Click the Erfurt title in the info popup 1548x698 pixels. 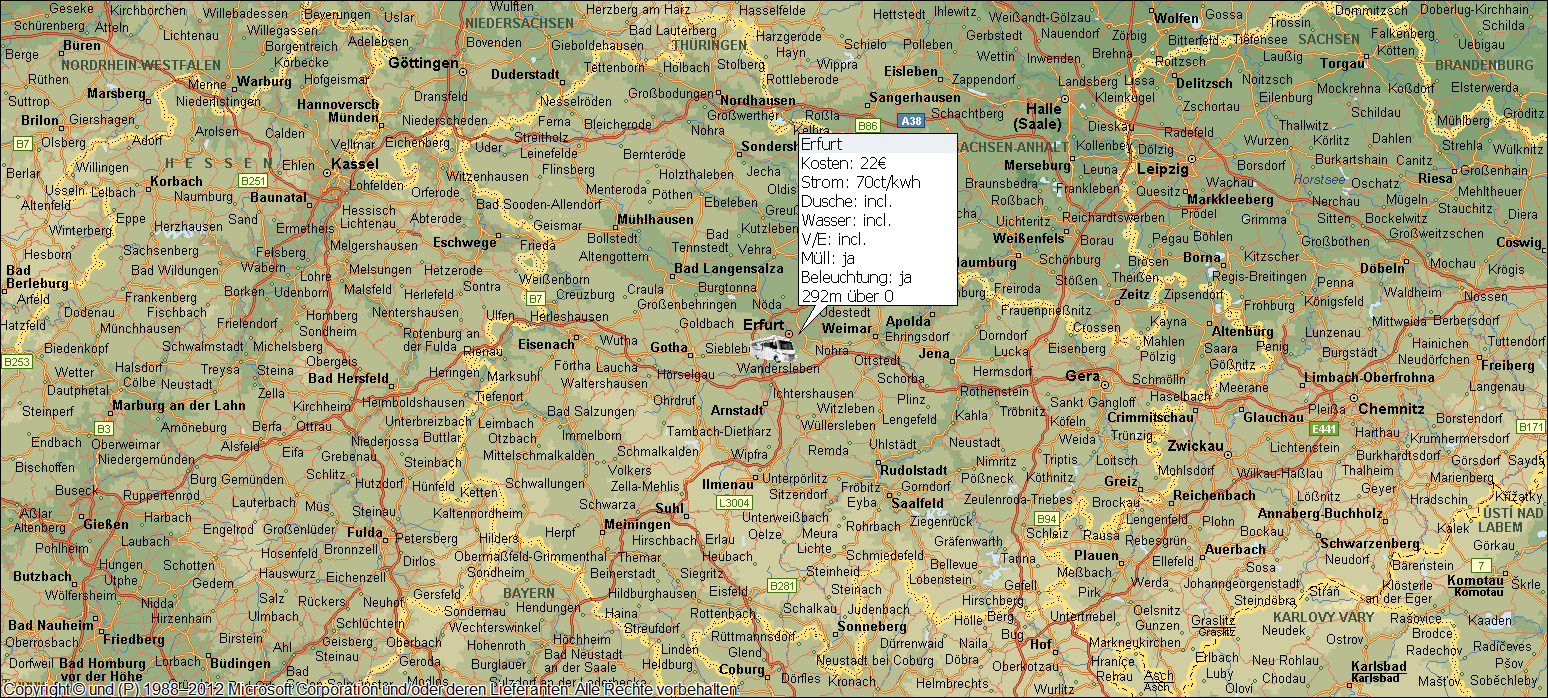pyautogui.click(x=821, y=144)
